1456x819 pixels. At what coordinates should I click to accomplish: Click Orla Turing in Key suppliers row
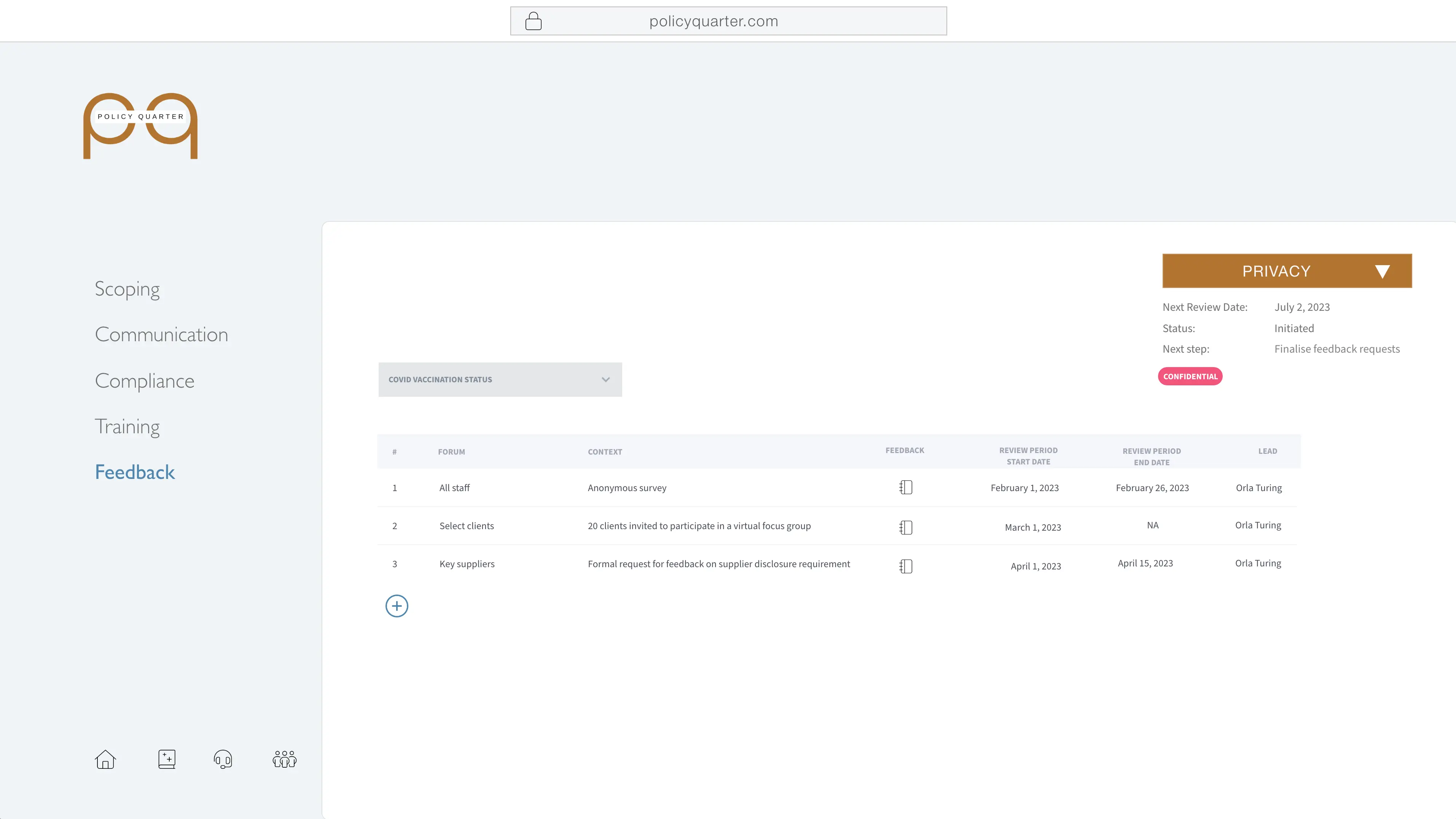click(x=1258, y=563)
